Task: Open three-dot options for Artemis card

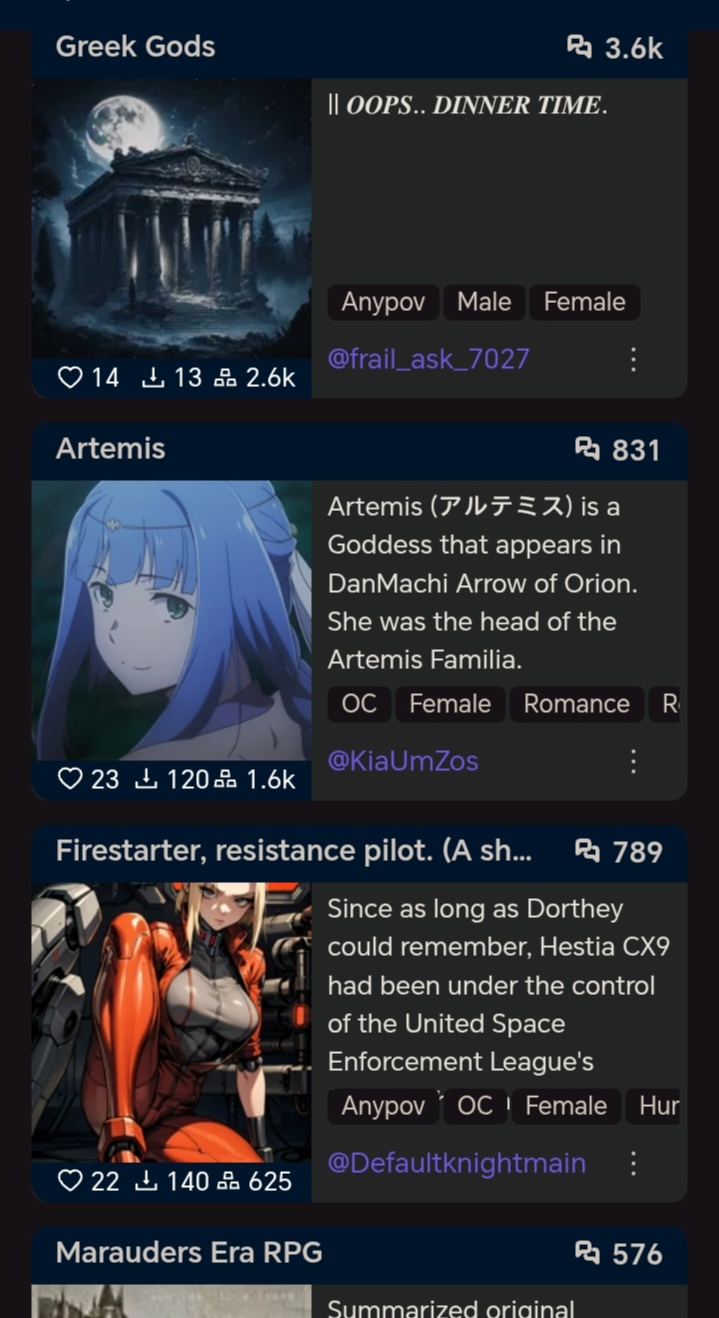Action: pos(633,761)
